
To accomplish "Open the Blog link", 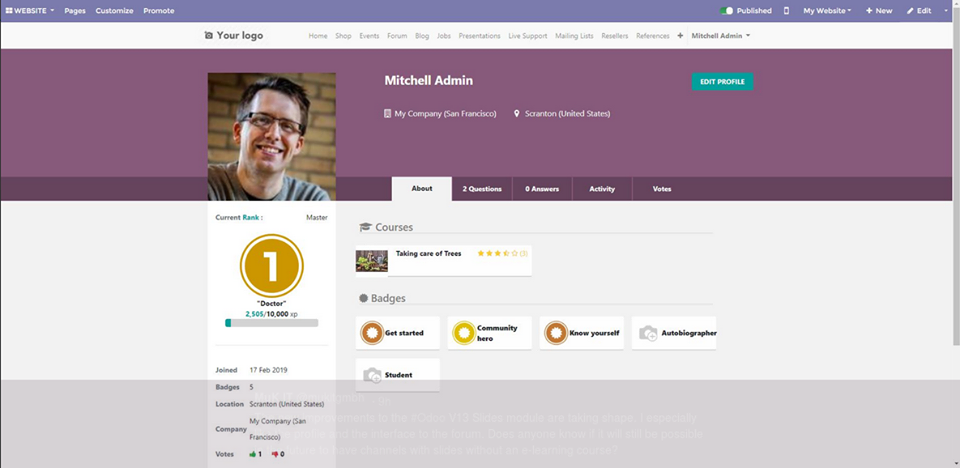I will 422,36.
